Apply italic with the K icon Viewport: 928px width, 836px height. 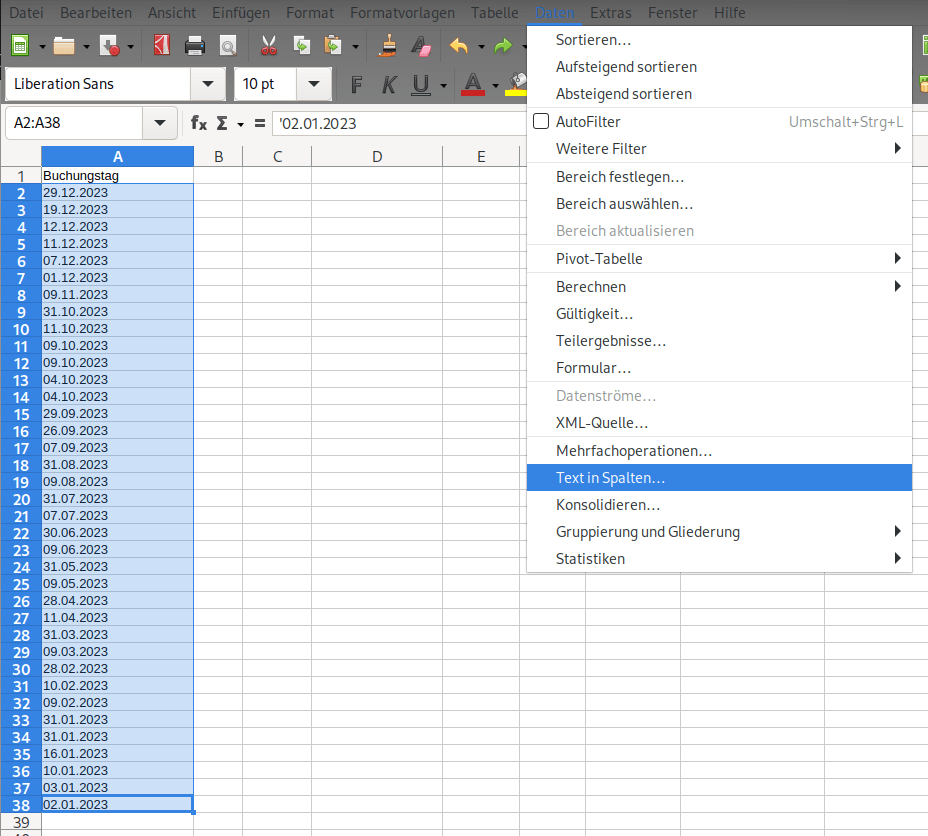(388, 85)
